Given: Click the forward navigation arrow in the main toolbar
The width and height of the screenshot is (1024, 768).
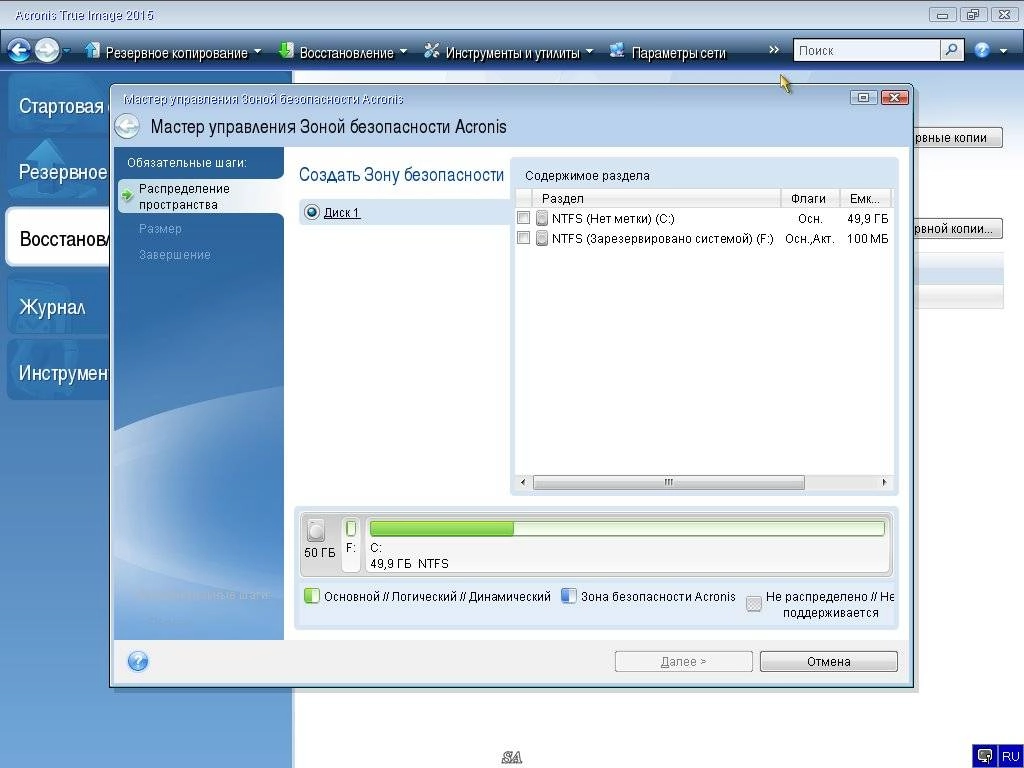Looking at the screenshot, I should pos(46,50).
